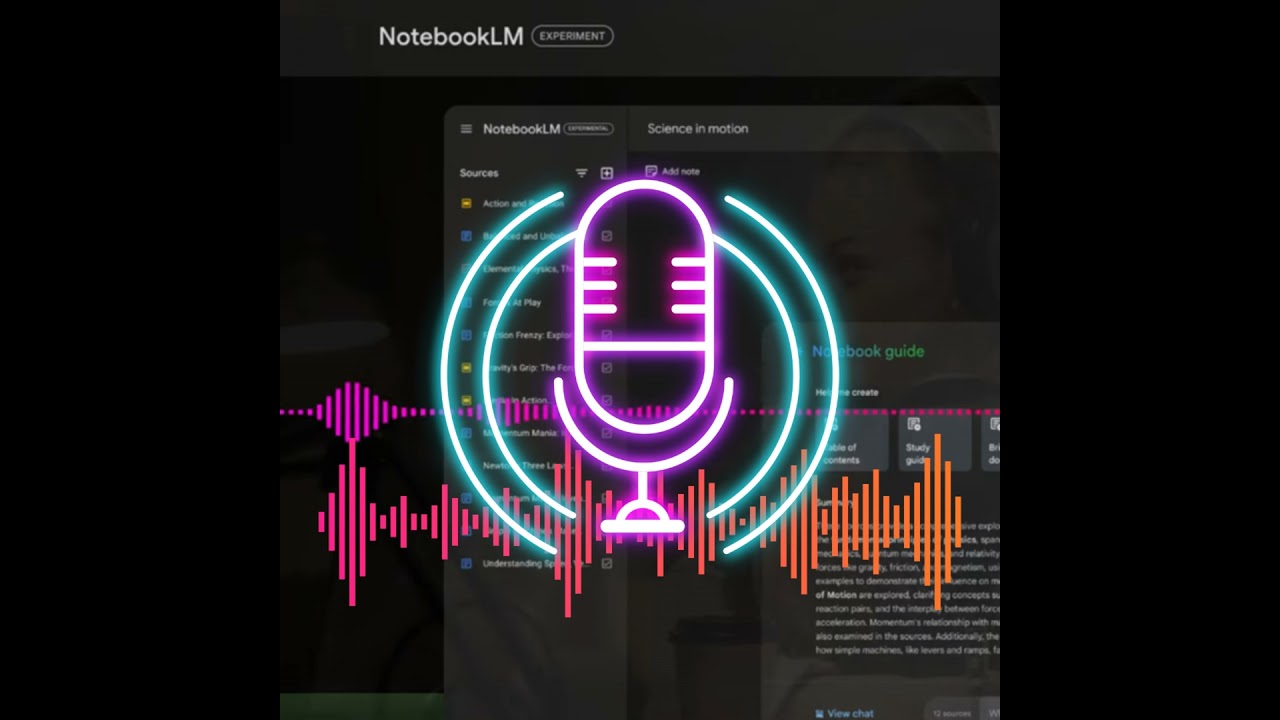
Task: Click the Sources panel heading
Action: [x=479, y=173]
